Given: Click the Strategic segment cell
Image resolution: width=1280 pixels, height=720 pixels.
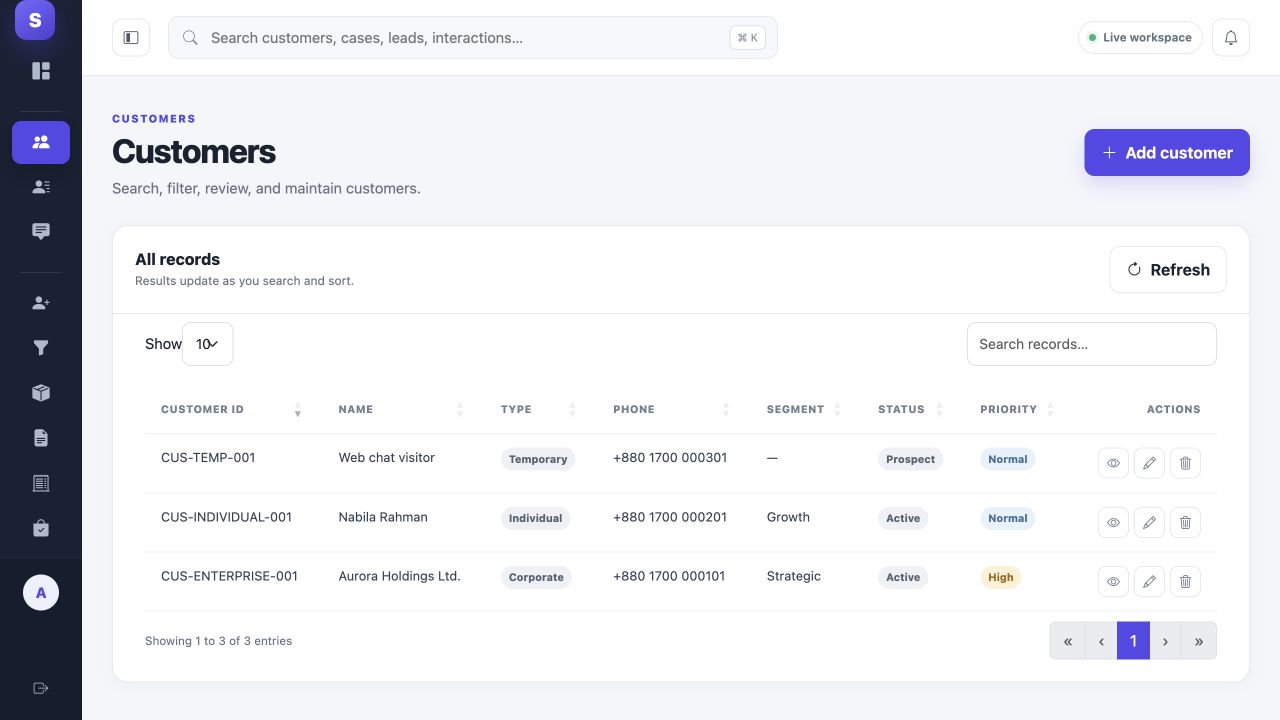Looking at the screenshot, I should click(x=794, y=576).
